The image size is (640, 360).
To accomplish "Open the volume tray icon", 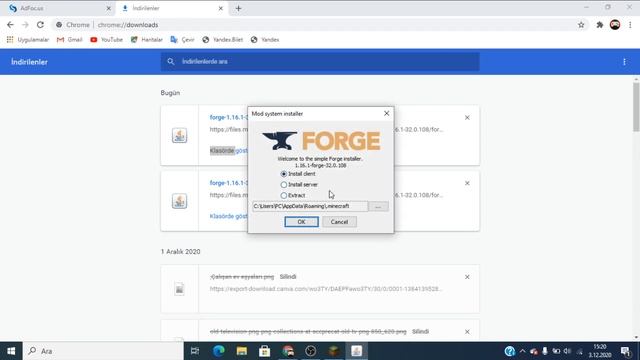I will pyautogui.click(x=567, y=351).
